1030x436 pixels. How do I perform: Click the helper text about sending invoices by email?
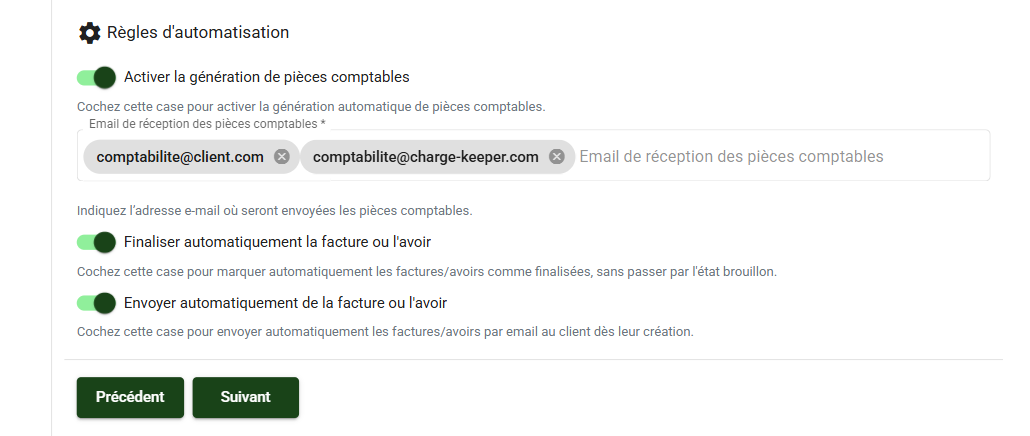click(385, 332)
